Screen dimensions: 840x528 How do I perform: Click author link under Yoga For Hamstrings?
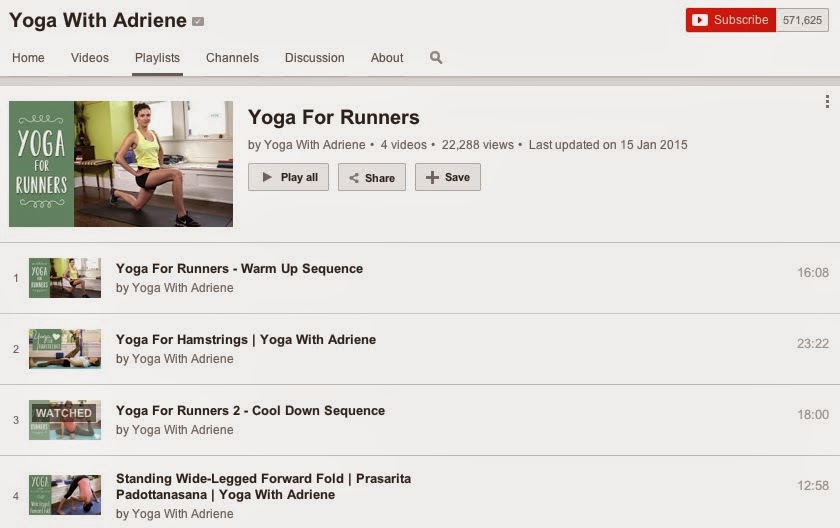click(x=183, y=359)
